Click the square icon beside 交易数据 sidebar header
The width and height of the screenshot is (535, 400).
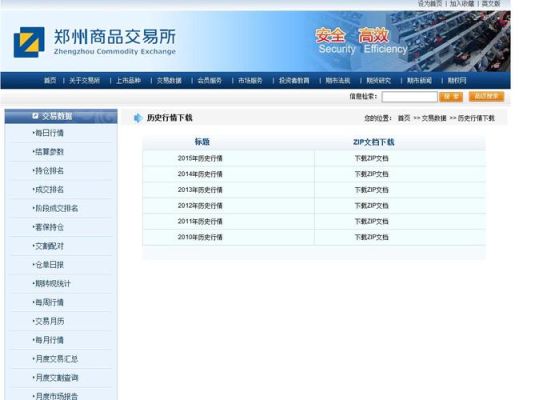tap(35, 116)
